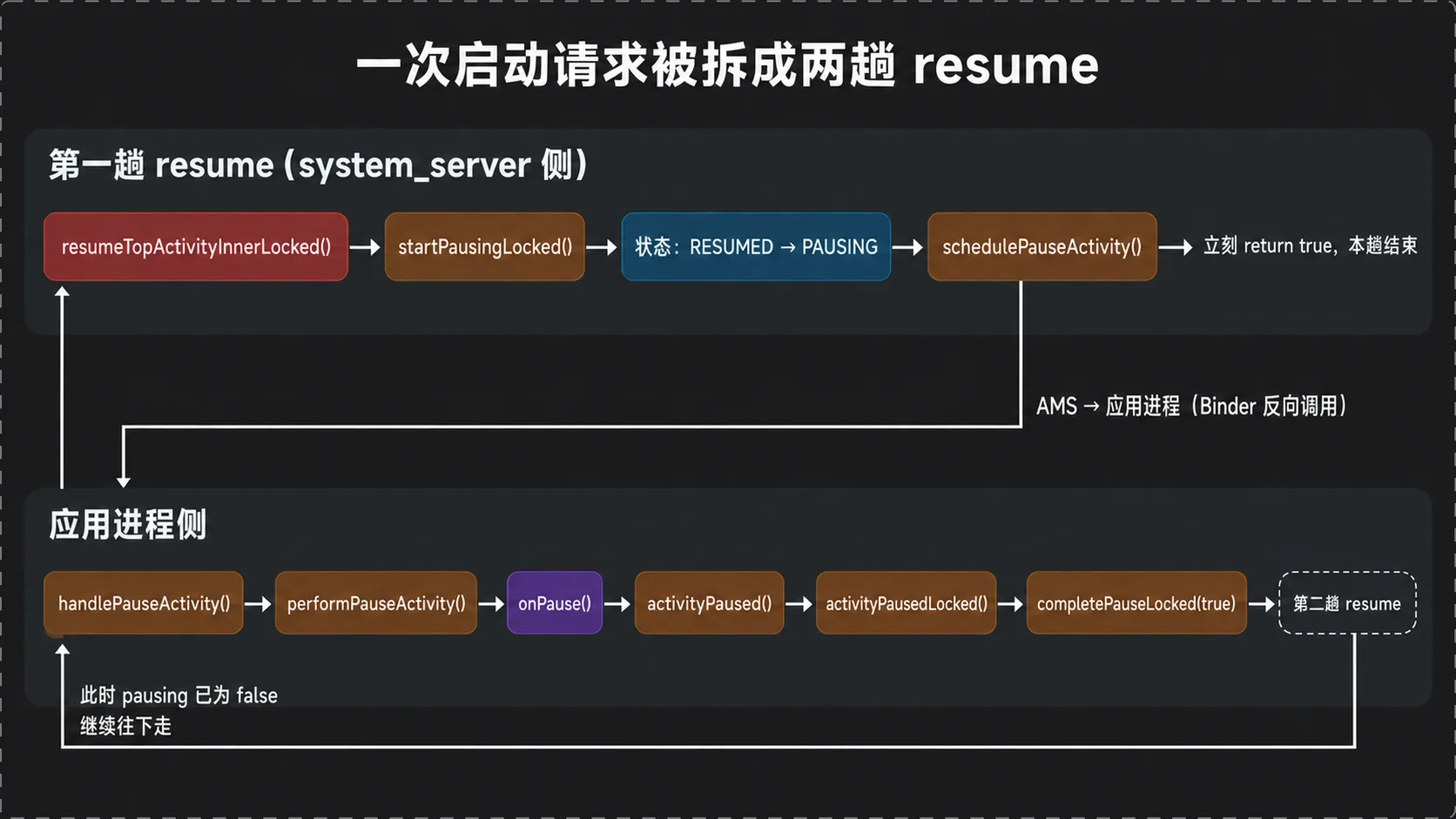The image size is (1456, 819).
Task: Click the main title '一次启动请求被拆成两趟 resume'
Action: coord(728,65)
